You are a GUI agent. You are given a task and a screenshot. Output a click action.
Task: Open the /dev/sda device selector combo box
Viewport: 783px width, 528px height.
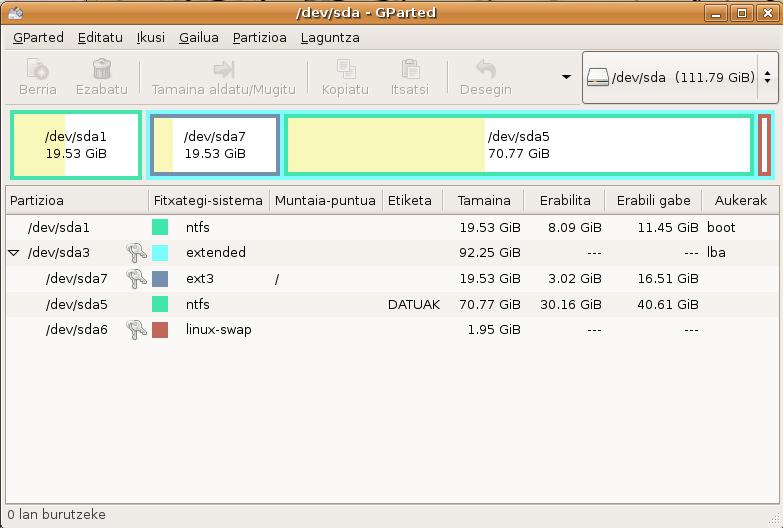tap(680, 77)
